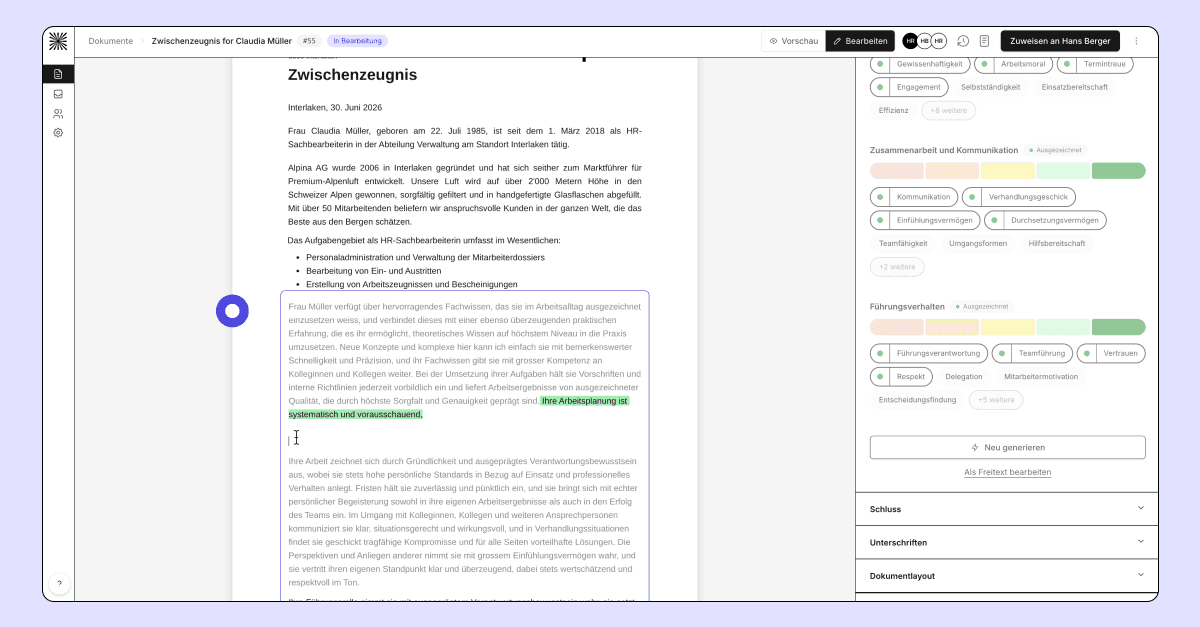This screenshot has width=1200, height=627.
Task: Open the version history clock icon
Action: 963,41
